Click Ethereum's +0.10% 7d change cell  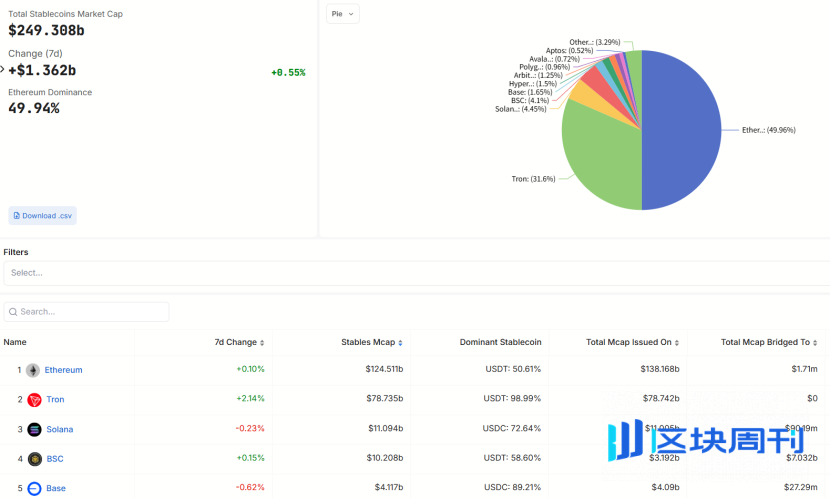point(250,369)
